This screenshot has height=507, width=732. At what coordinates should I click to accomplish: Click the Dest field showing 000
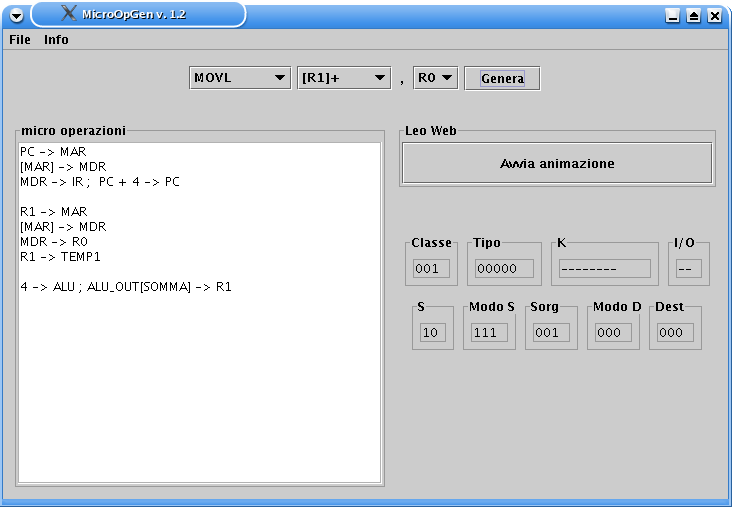pyautogui.click(x=675, y=332)
